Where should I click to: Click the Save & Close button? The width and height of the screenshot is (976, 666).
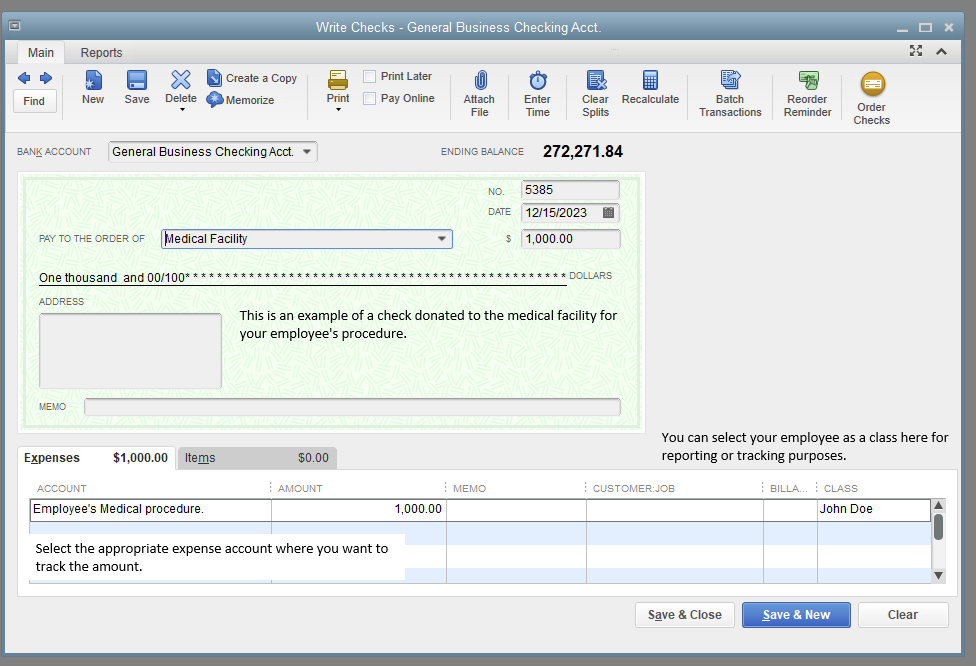click(684, 614)
